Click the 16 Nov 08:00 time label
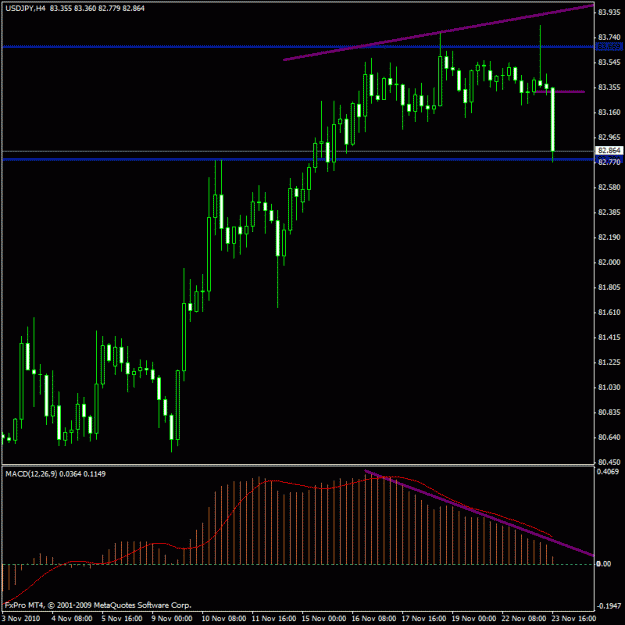The image size is (625, 625). coord(374,619)
